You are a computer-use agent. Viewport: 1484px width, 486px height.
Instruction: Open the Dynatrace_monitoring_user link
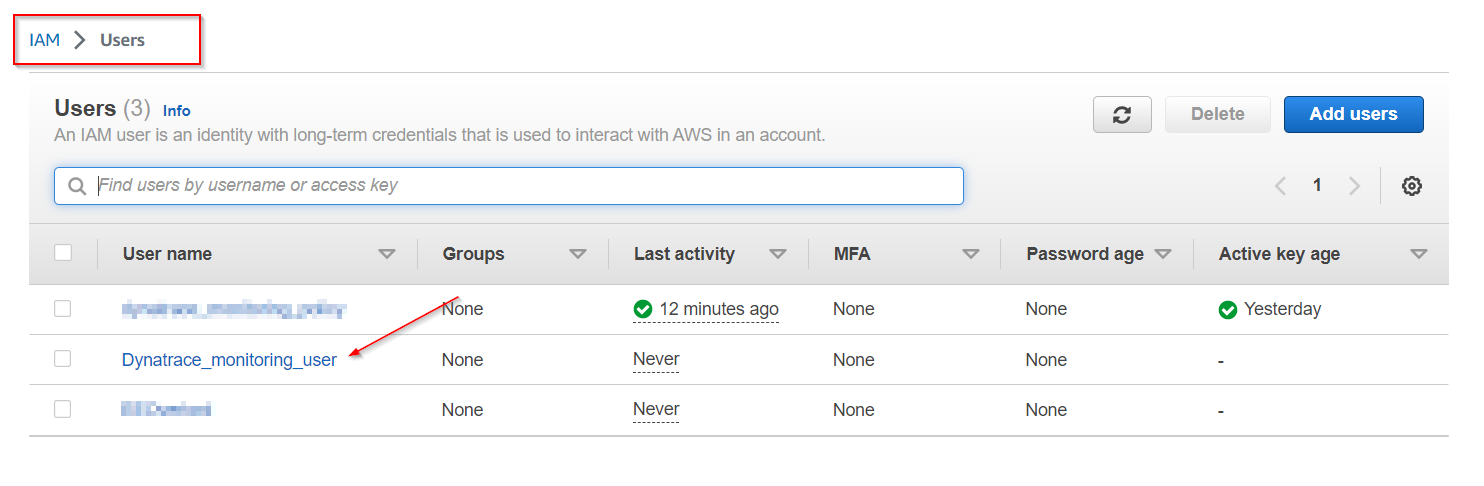[229, 360]
